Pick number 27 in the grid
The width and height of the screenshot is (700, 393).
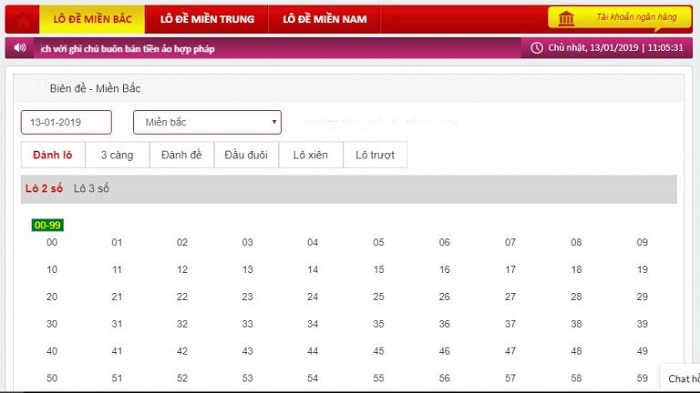pyautogui.click(x=510, y=297)
